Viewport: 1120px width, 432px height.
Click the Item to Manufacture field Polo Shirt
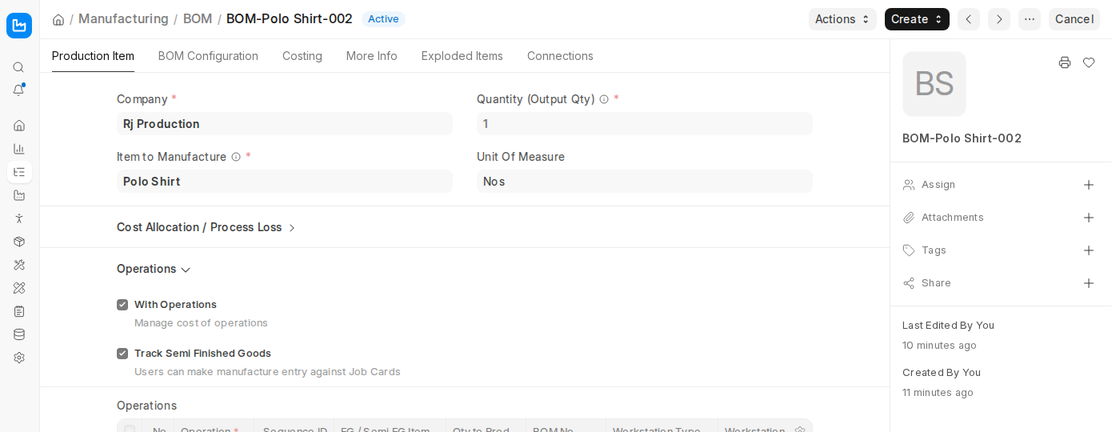[x=284, y=181]
